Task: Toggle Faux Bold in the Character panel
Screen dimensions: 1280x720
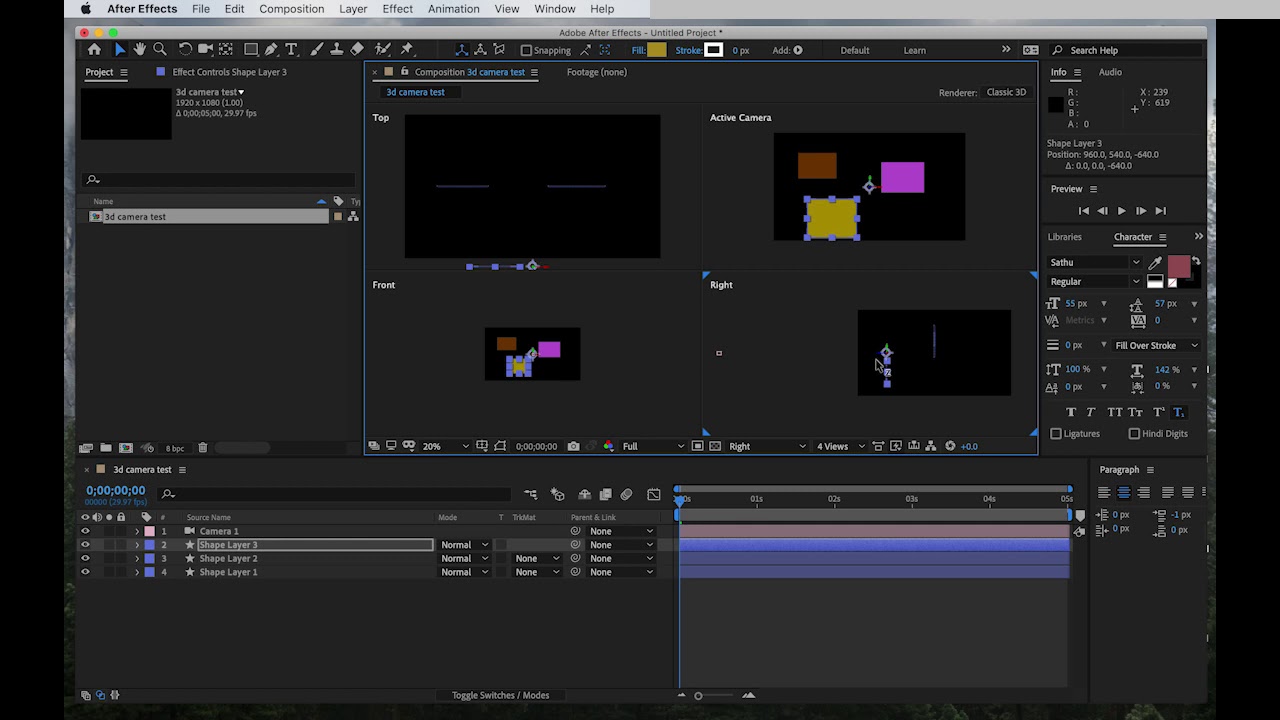Action: (1071, 412)
